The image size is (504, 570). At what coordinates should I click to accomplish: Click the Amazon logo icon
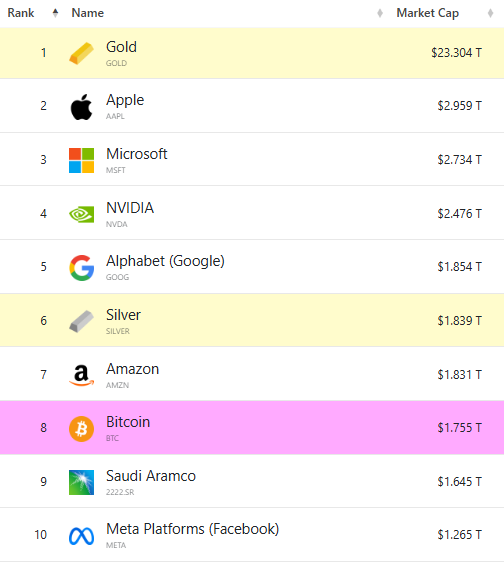(81, 375)
